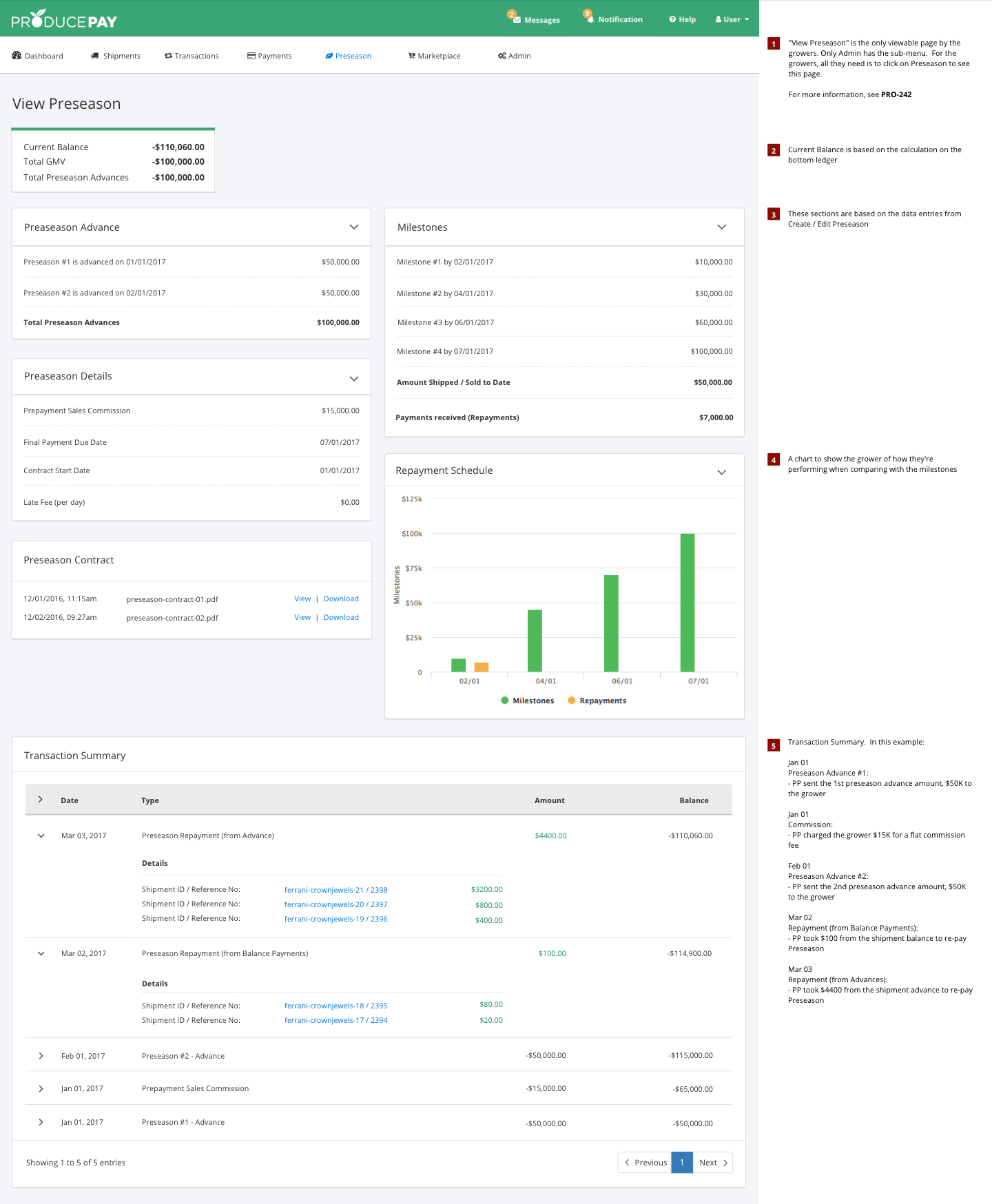Go to the Transactions tab
Screen dimensions: 992x1204
pyautogui.click(x=192, y=56)
